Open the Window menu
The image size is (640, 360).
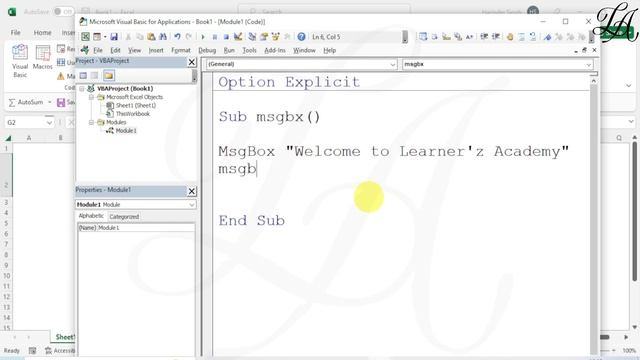pos(304,50)
